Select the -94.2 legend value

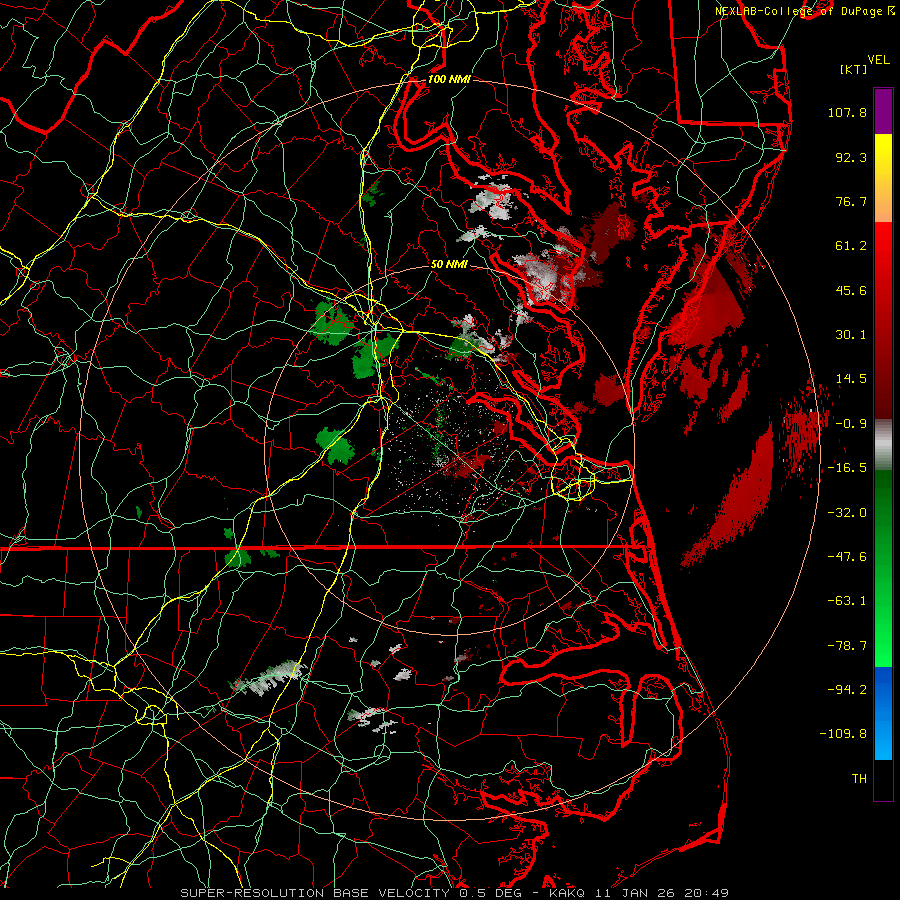(x=847, y=690)
